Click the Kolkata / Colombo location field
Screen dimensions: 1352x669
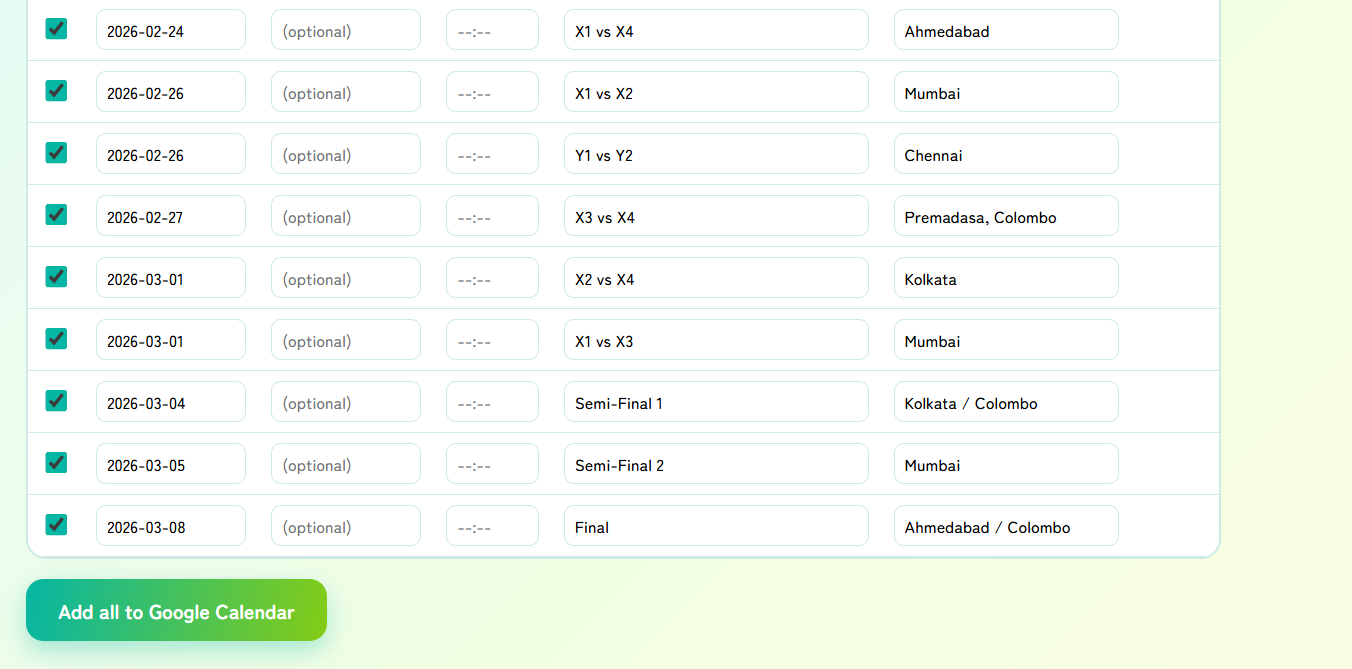coord(1006,402)
